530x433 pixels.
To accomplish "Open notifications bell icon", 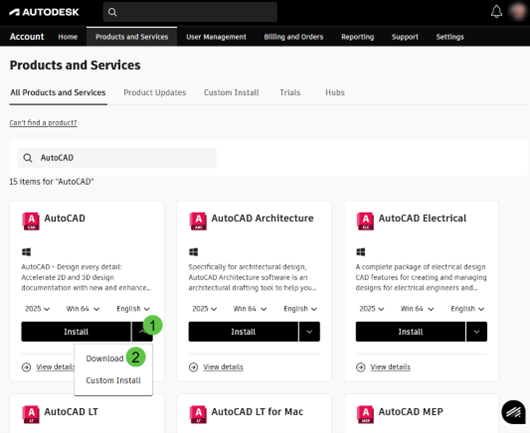I will click(x=496, y=12).
